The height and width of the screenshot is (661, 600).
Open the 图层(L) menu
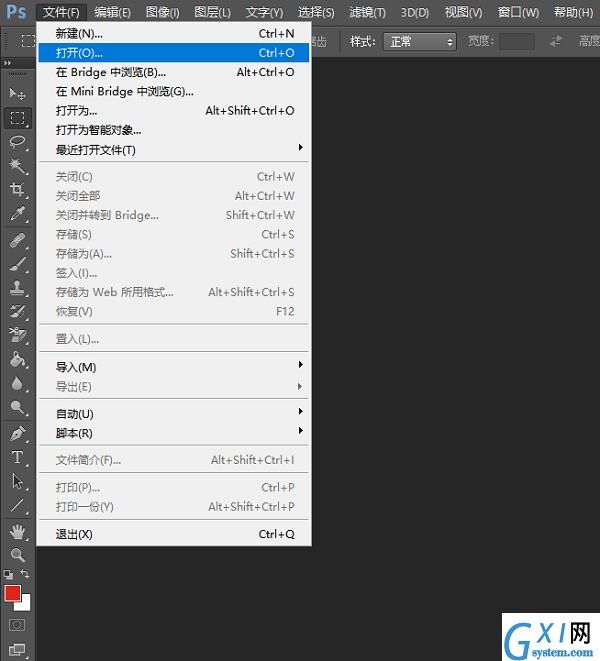[213, 12]
